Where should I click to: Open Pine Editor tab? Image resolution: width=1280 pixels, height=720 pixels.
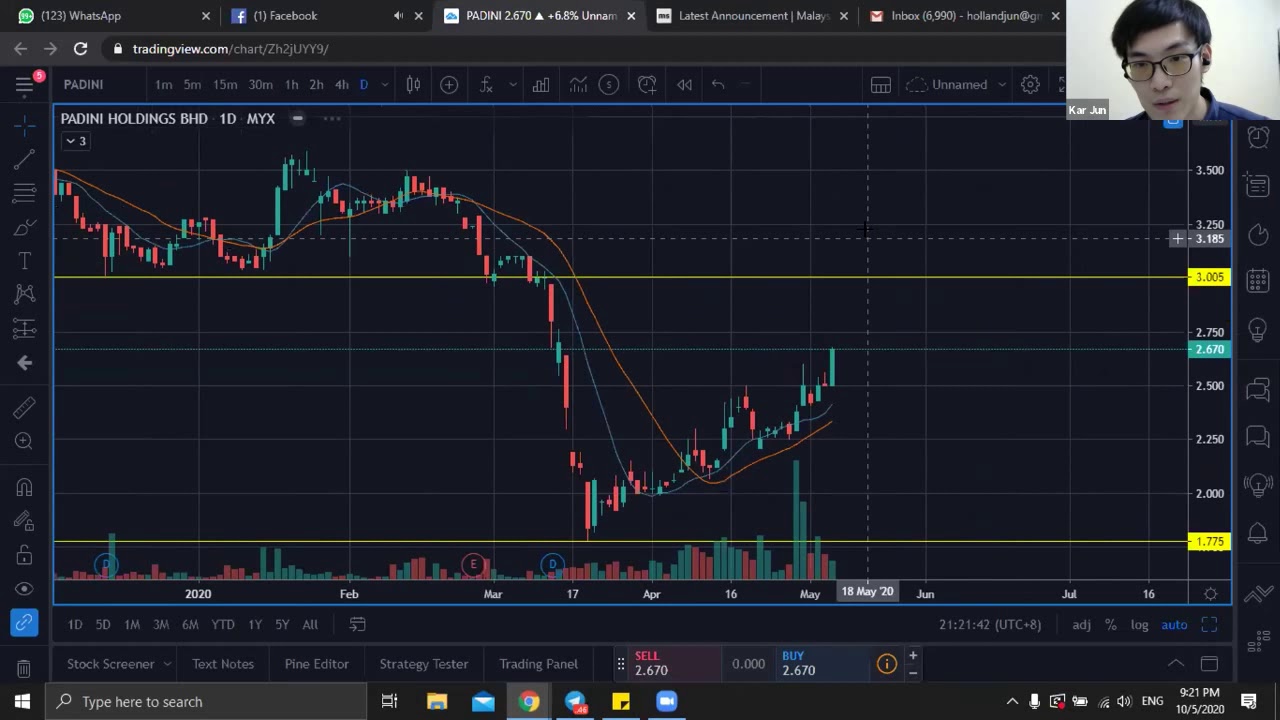tap(317, 664)
